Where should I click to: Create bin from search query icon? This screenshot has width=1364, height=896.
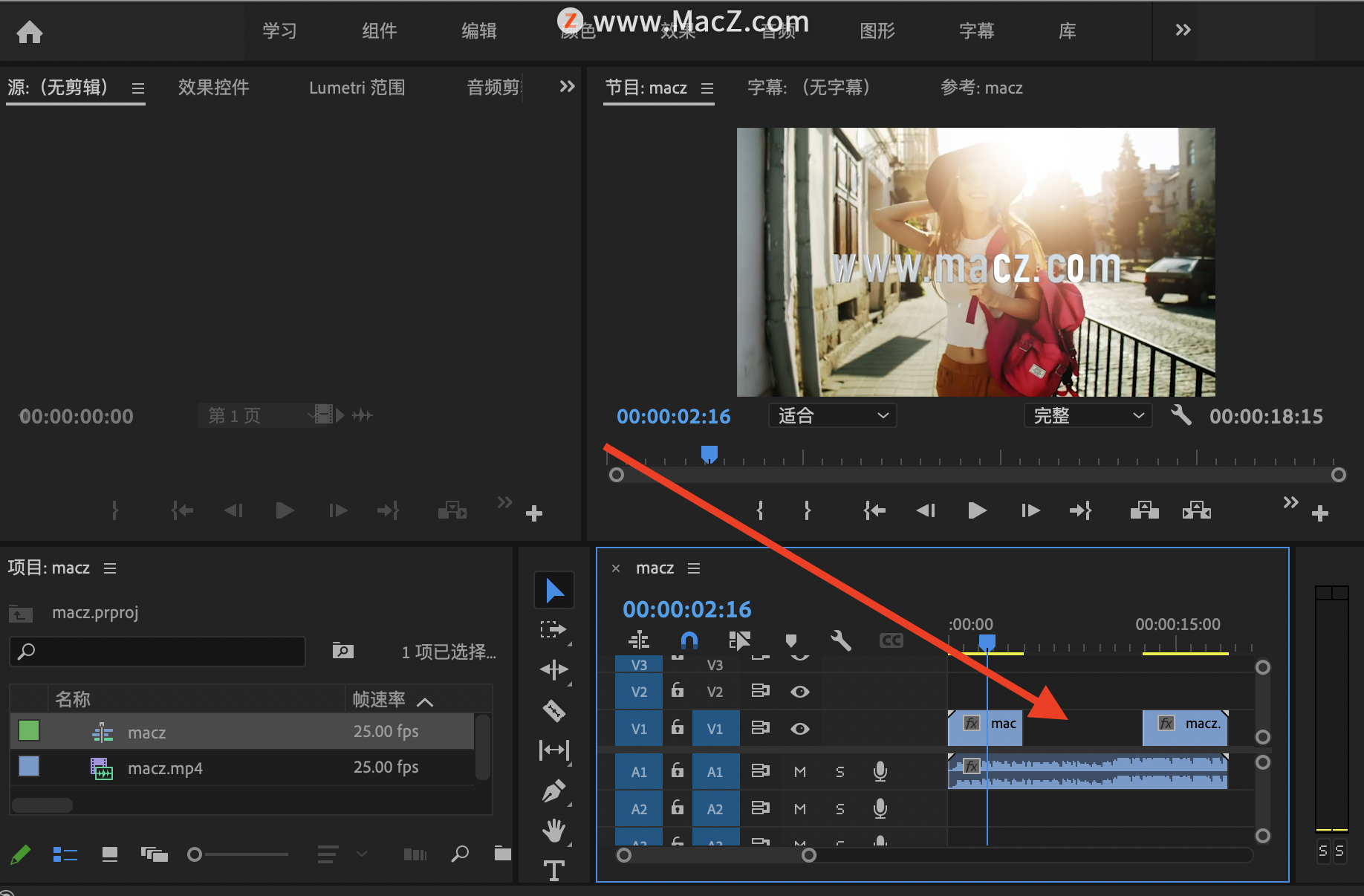pos(342,651)
